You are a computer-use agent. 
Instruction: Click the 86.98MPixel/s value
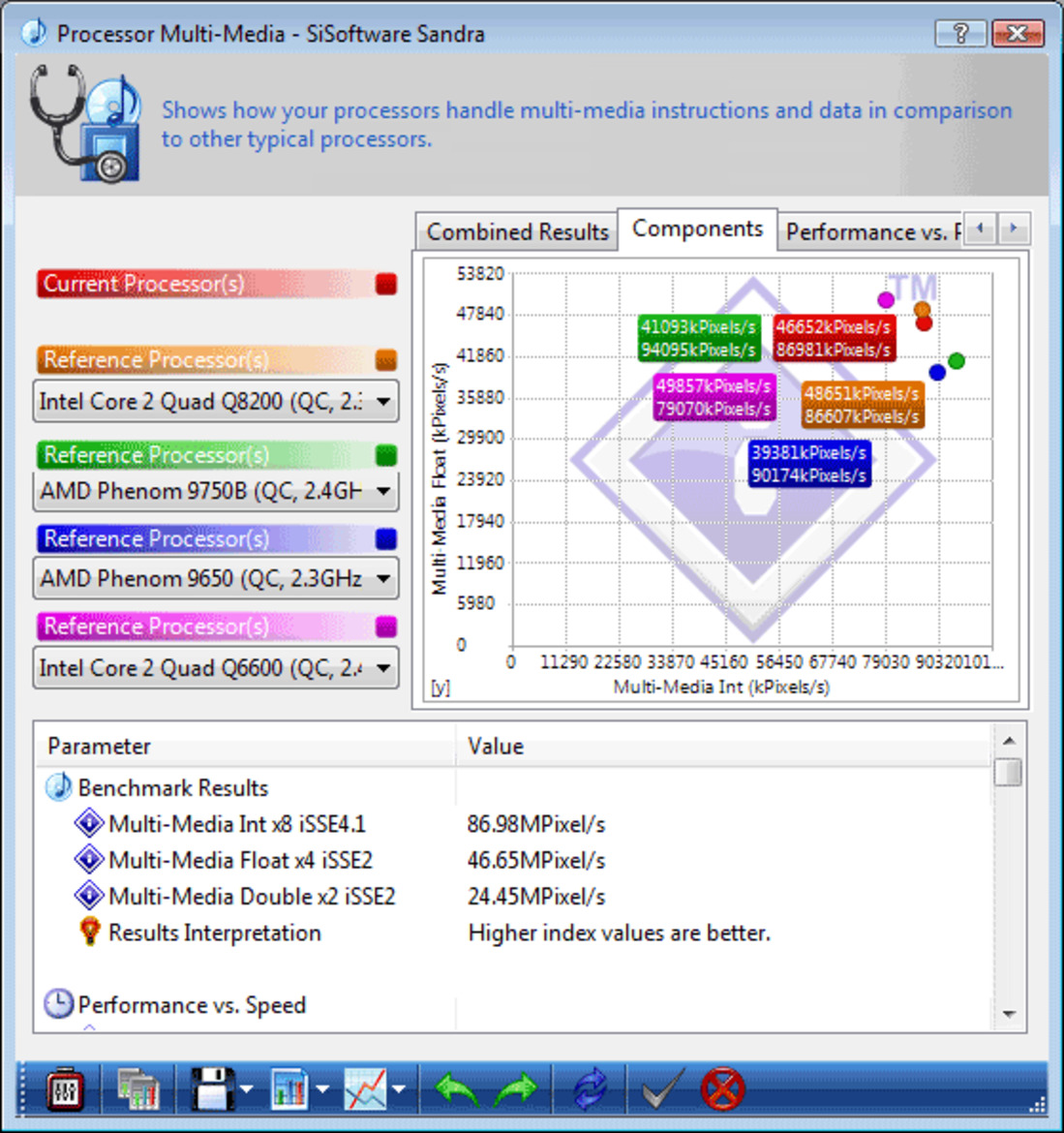pyautogui.click(x=536, y=824)
